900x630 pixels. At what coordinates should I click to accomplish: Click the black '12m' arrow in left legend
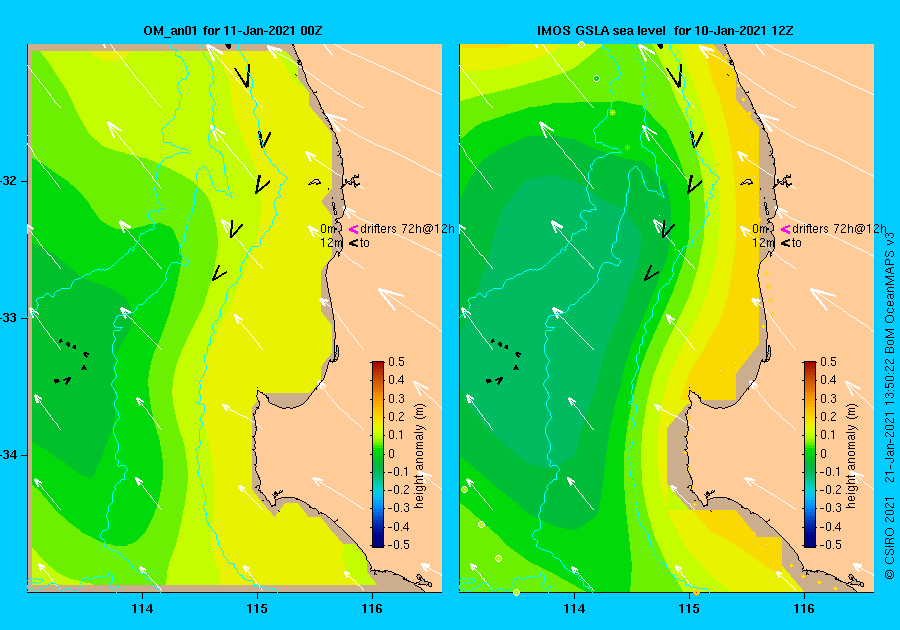tap(353, 243)
